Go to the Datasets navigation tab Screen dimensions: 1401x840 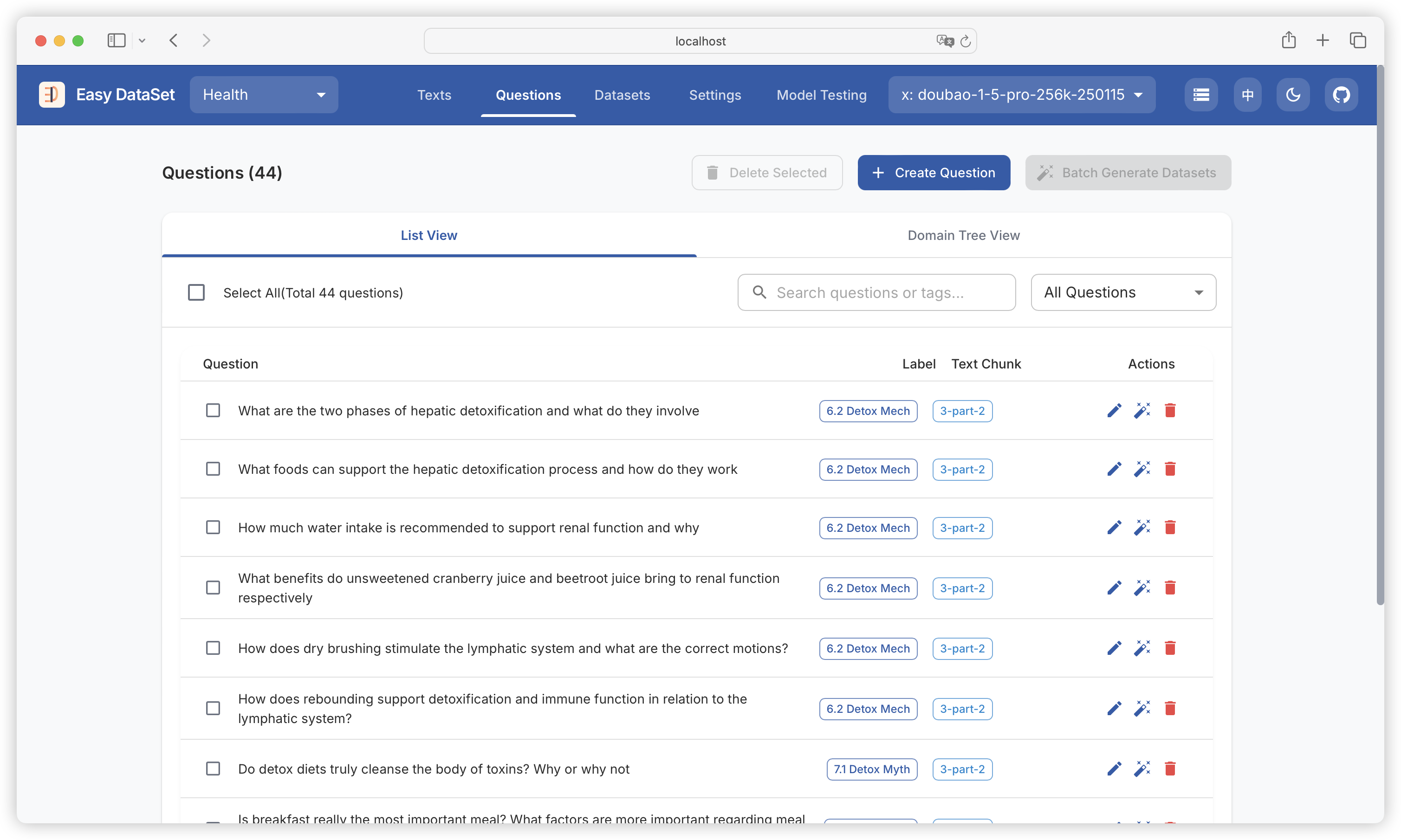pyautogui.click(x=622, y=95)
